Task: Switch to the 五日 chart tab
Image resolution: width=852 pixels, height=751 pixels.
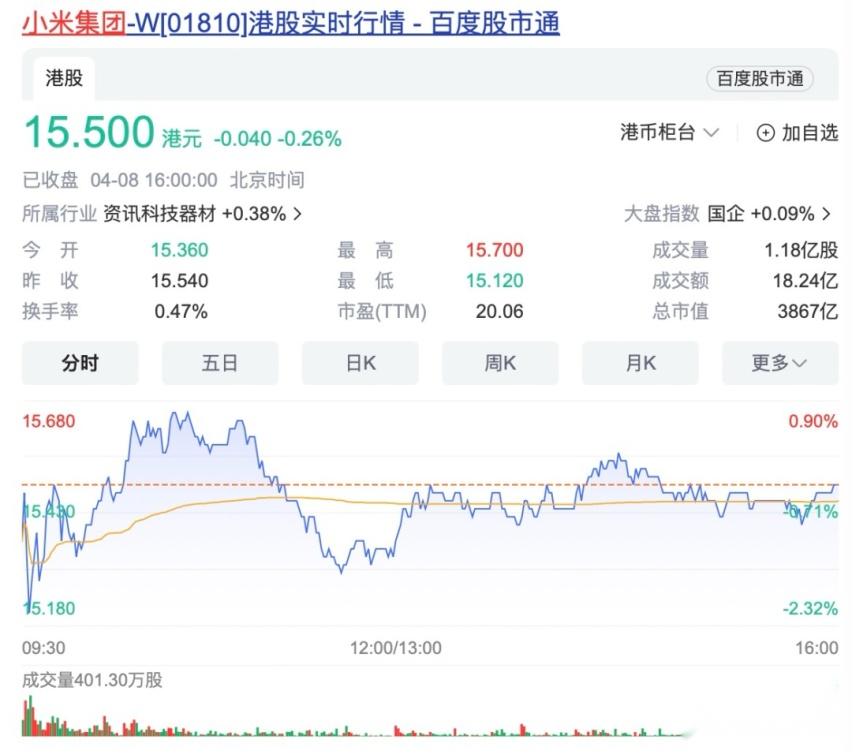Action: (x=220, y=362)
